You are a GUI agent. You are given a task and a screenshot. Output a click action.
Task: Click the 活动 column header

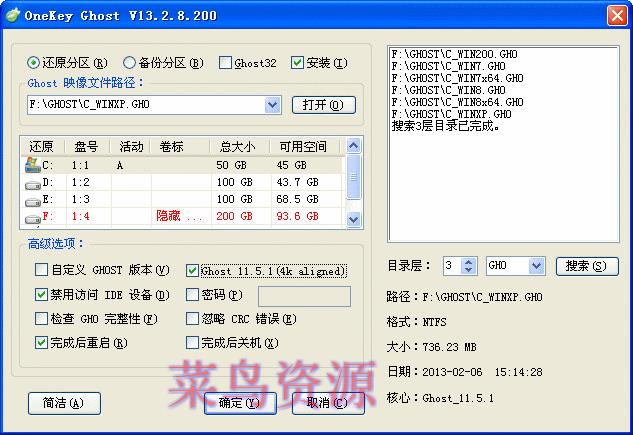pyautogui.click(x=131, y=146)
